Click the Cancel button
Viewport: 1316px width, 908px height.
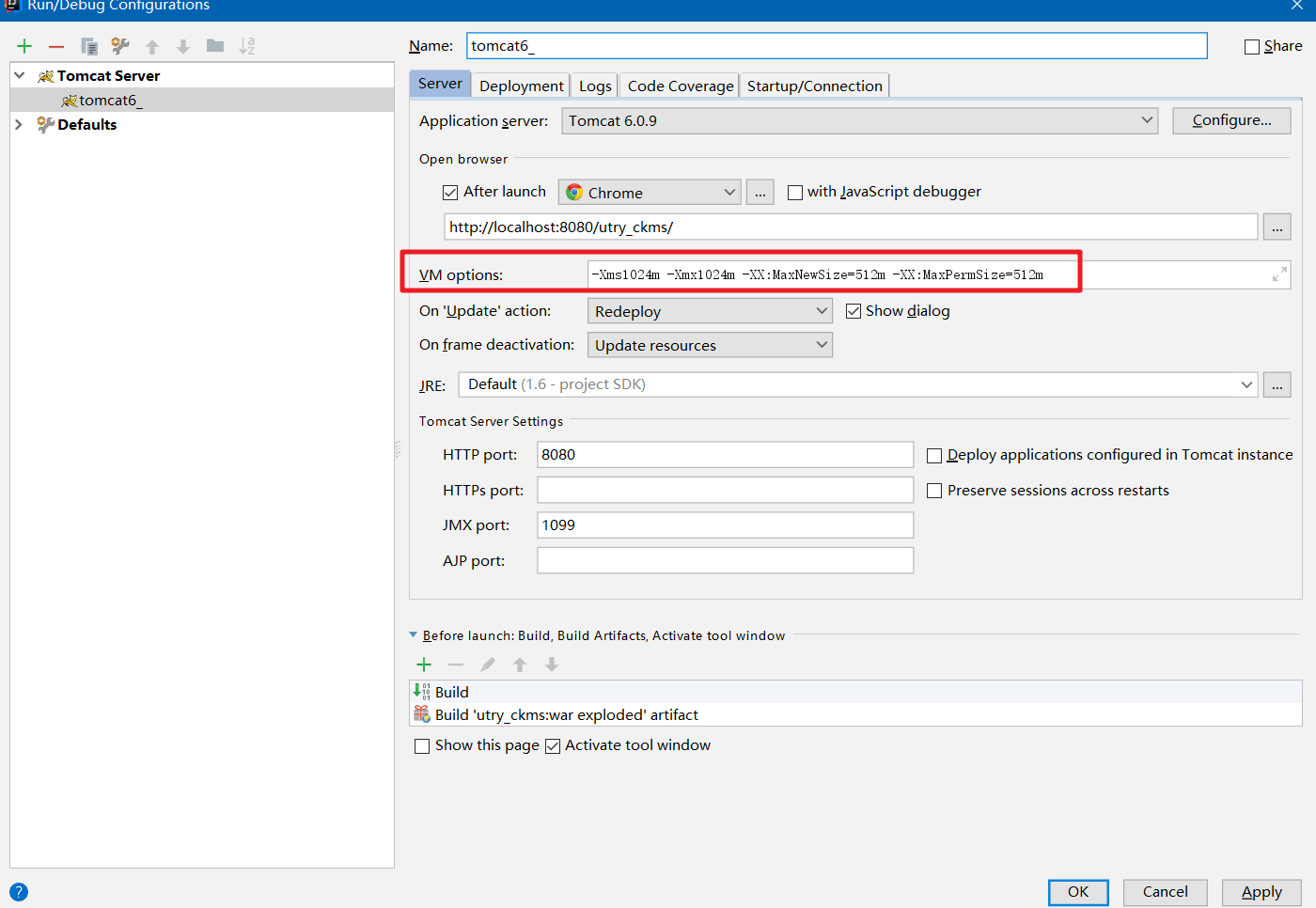[x=1165, y=892]
